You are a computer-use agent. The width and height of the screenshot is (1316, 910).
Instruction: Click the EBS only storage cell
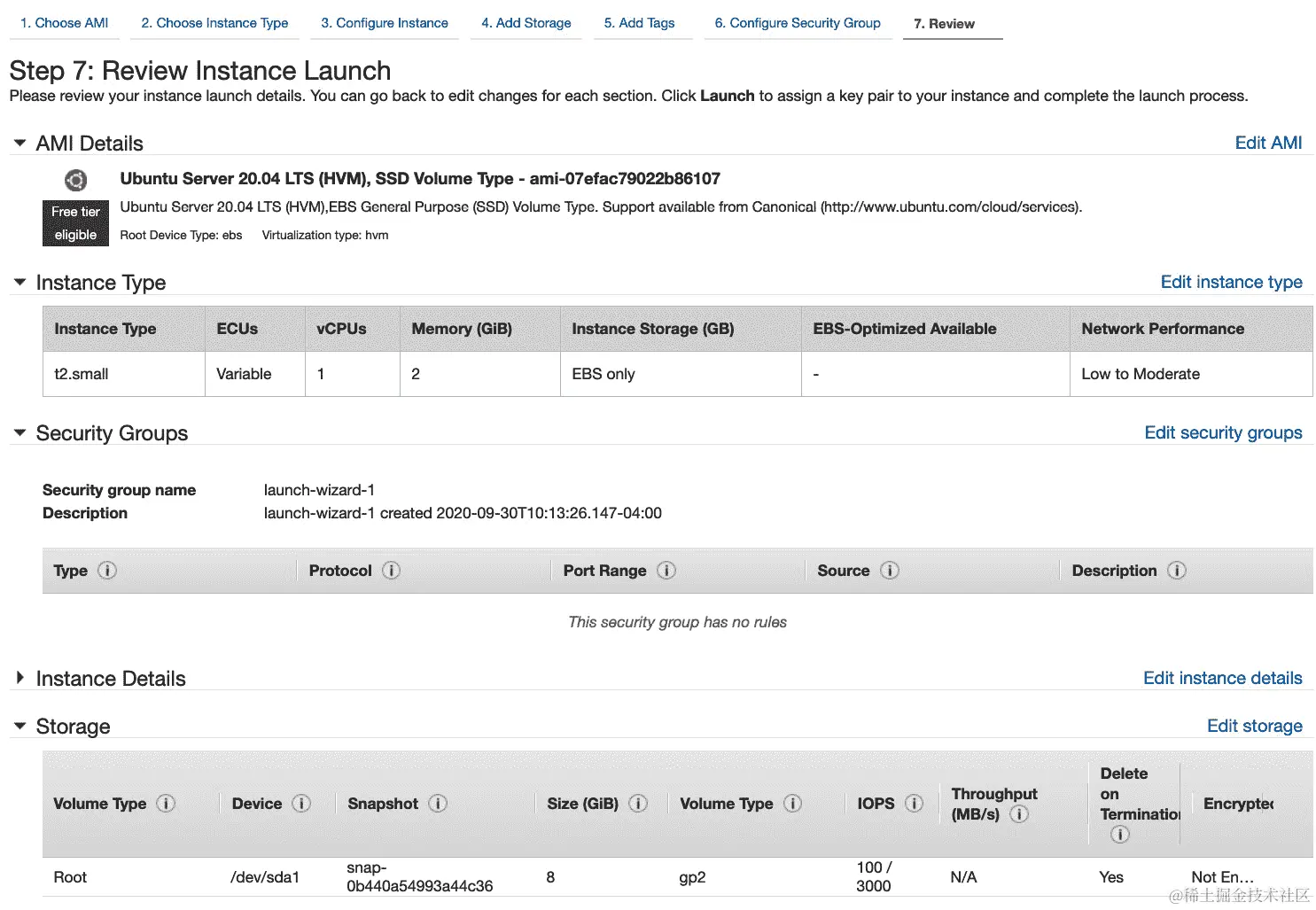pos(681,374)
